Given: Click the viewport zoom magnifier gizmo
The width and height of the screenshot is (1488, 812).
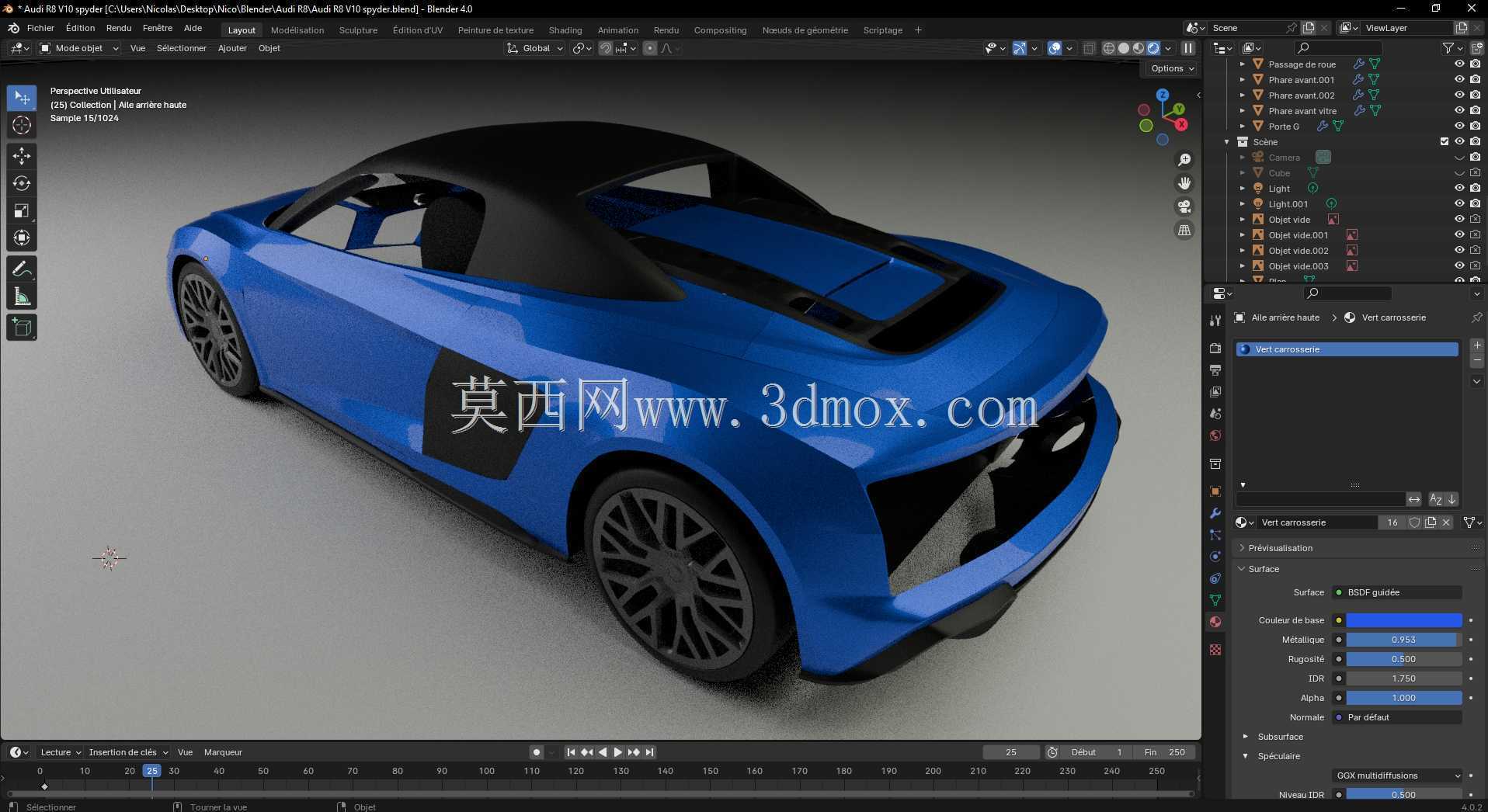Looking at the screenshot, I should (x=1184, y=160).
